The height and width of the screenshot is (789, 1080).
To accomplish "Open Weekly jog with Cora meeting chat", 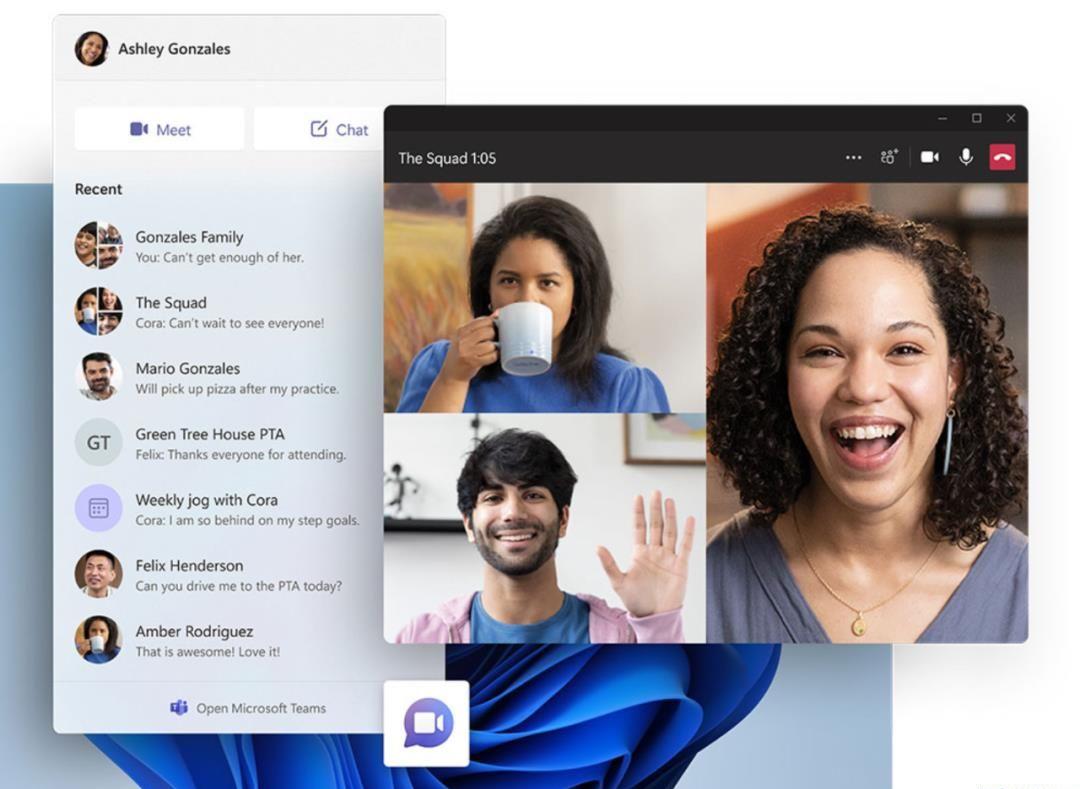I will [x=218, y=508].
